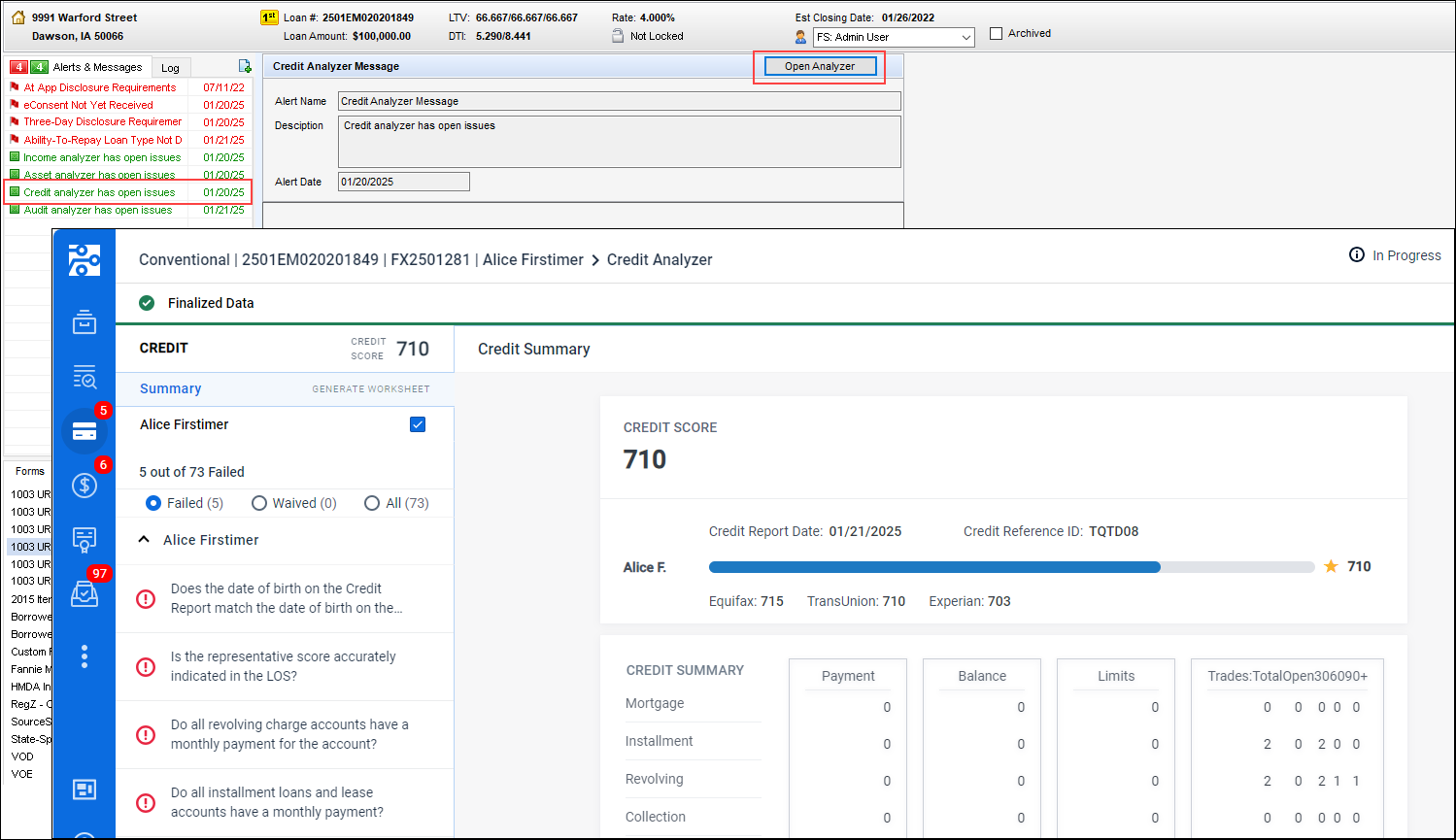The height and width of the screenshot is (840, 1456).
Task: Select the VOD form in Forms list
Action: (22, 756)
